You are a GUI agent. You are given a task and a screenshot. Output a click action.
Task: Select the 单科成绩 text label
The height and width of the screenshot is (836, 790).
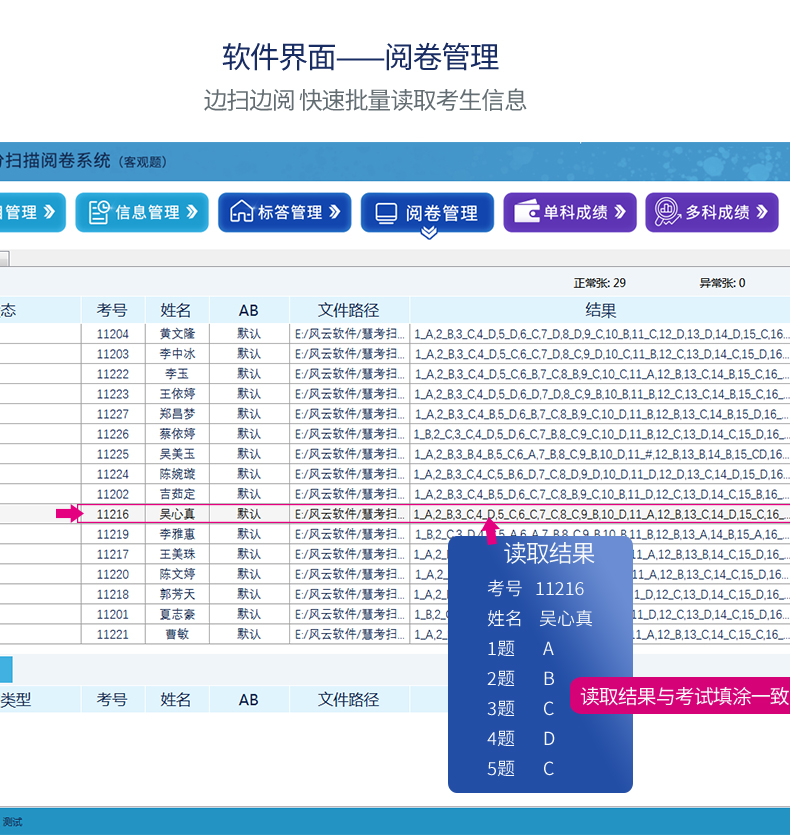575,212
